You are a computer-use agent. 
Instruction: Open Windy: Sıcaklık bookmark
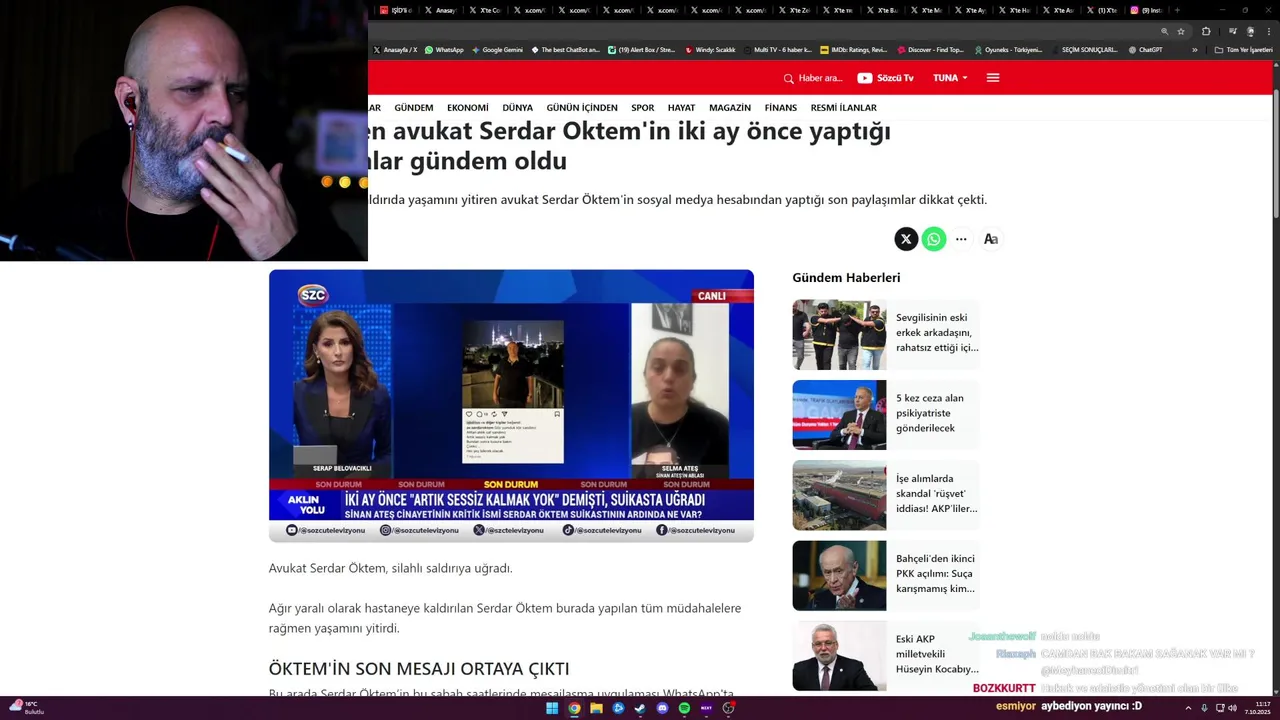click(710, 49)
